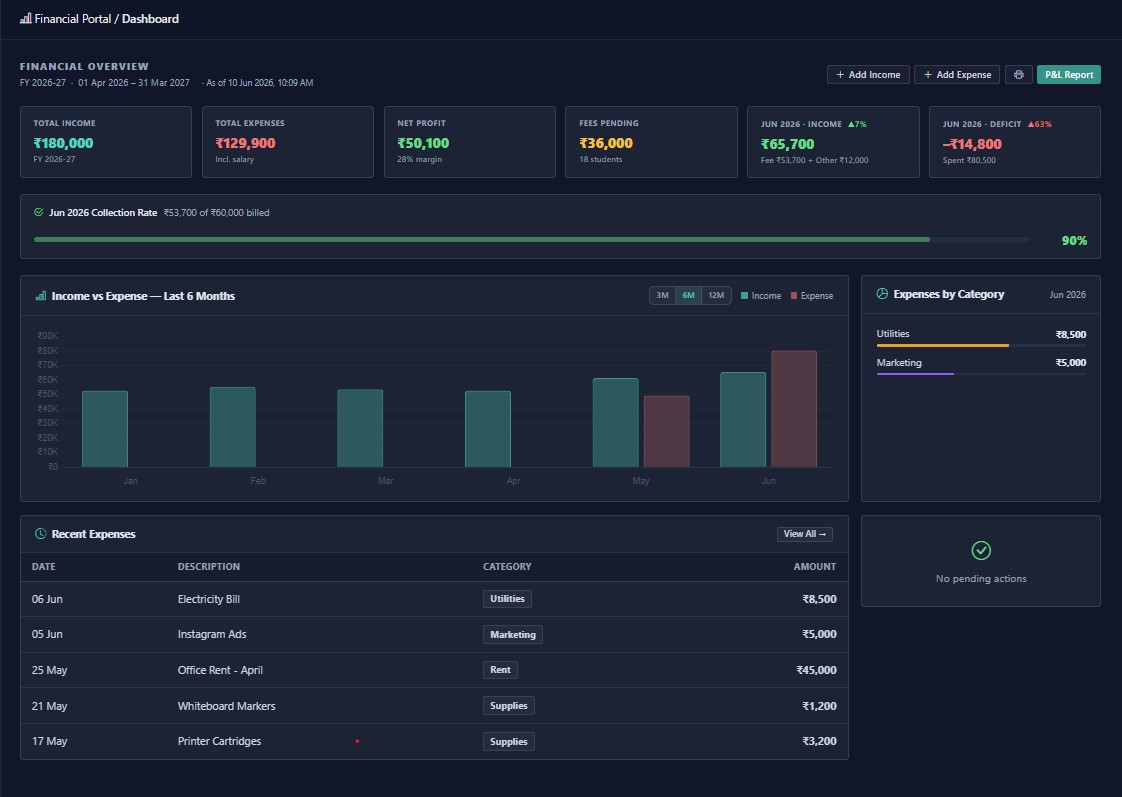Click the AMOUNT column header
Screen dimensions: 1122x797
point(814,567)
